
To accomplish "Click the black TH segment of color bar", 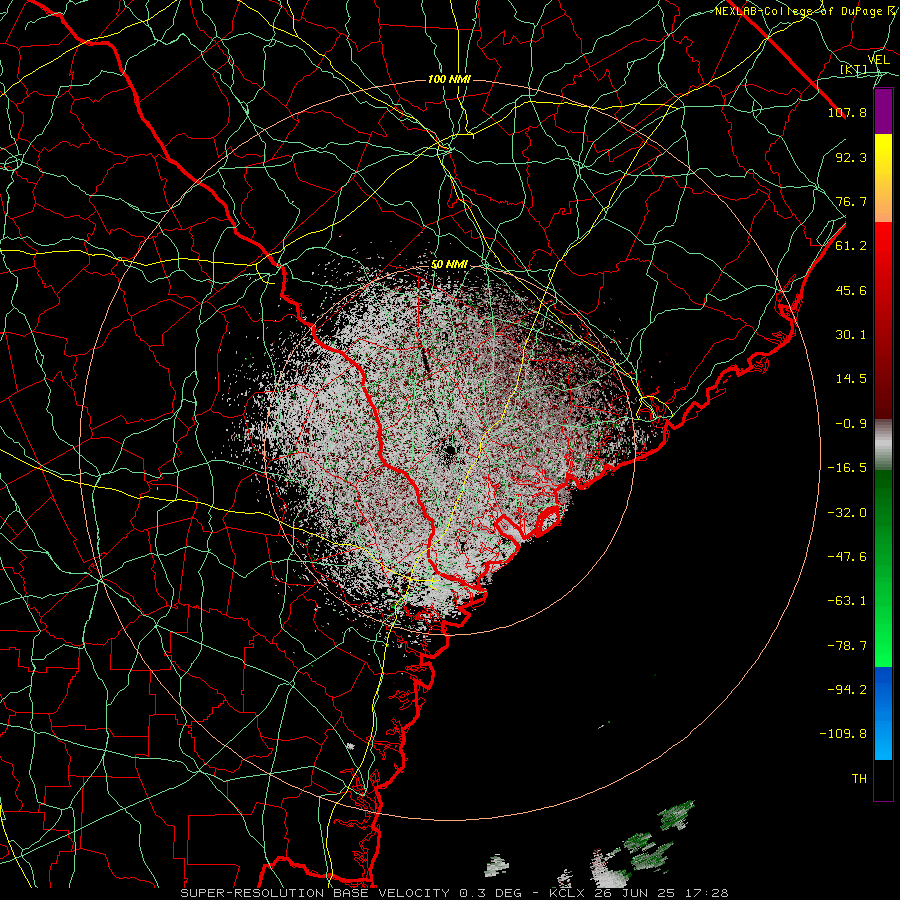I will [x=883, y=779].
